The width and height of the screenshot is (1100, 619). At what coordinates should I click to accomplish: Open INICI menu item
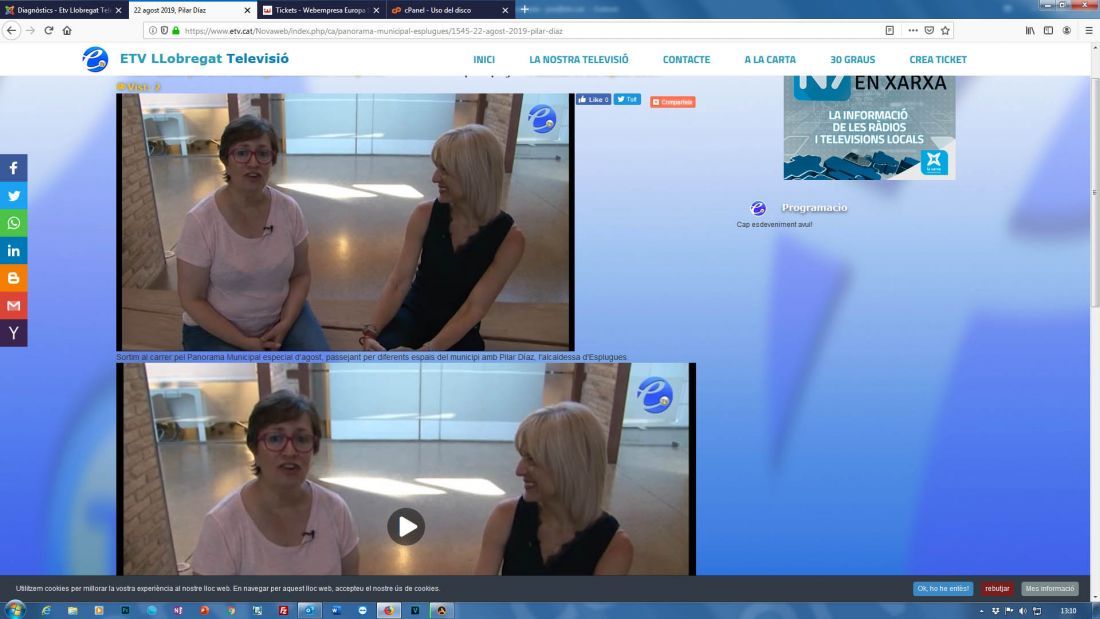[x=484, y=60]
